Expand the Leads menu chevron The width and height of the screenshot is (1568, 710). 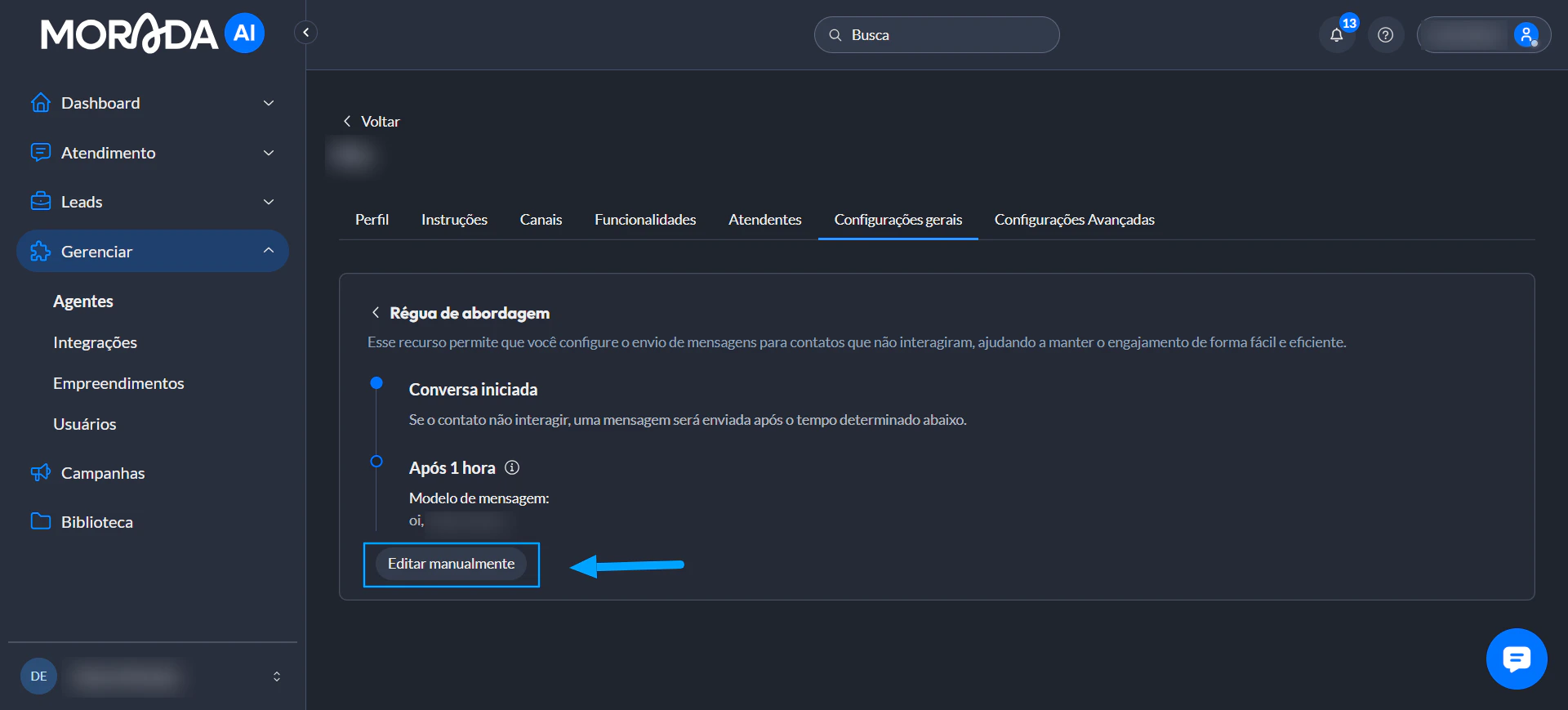[x=269, y=202]
